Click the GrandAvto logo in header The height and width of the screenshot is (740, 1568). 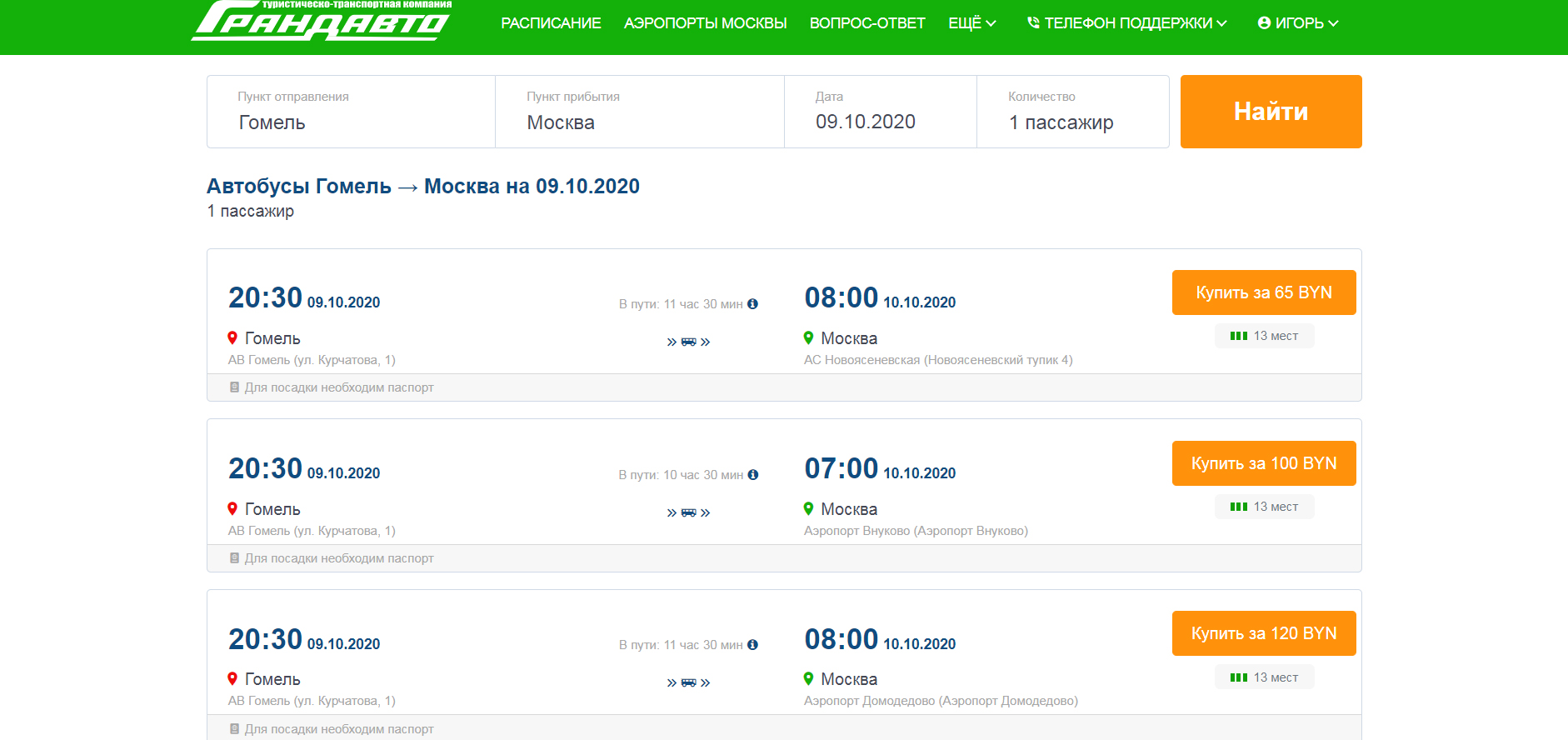321,21
